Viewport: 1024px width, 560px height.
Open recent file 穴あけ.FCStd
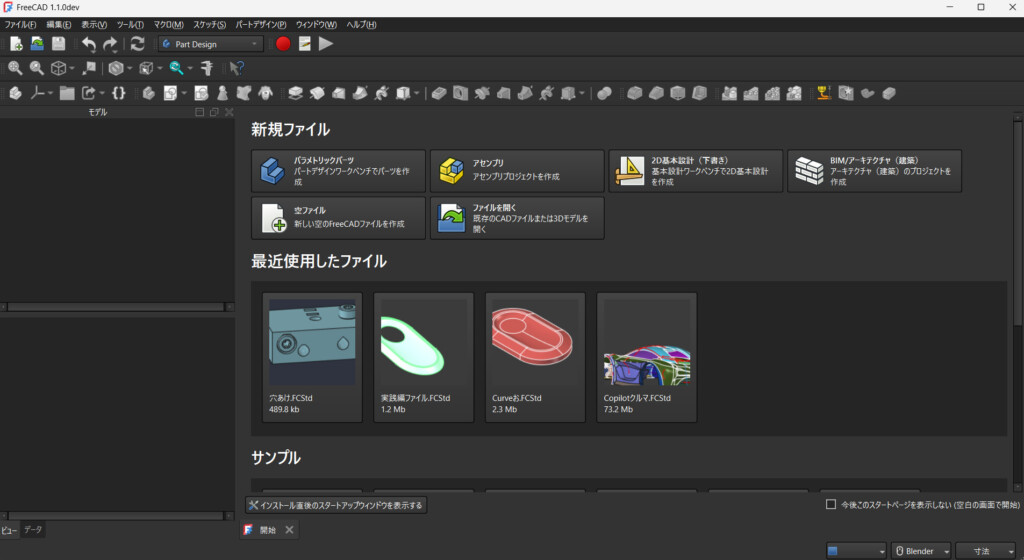(312, 357)
